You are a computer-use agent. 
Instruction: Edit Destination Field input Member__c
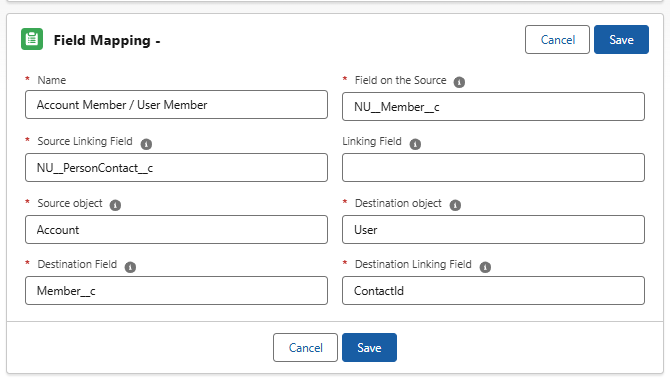(176, 291)
